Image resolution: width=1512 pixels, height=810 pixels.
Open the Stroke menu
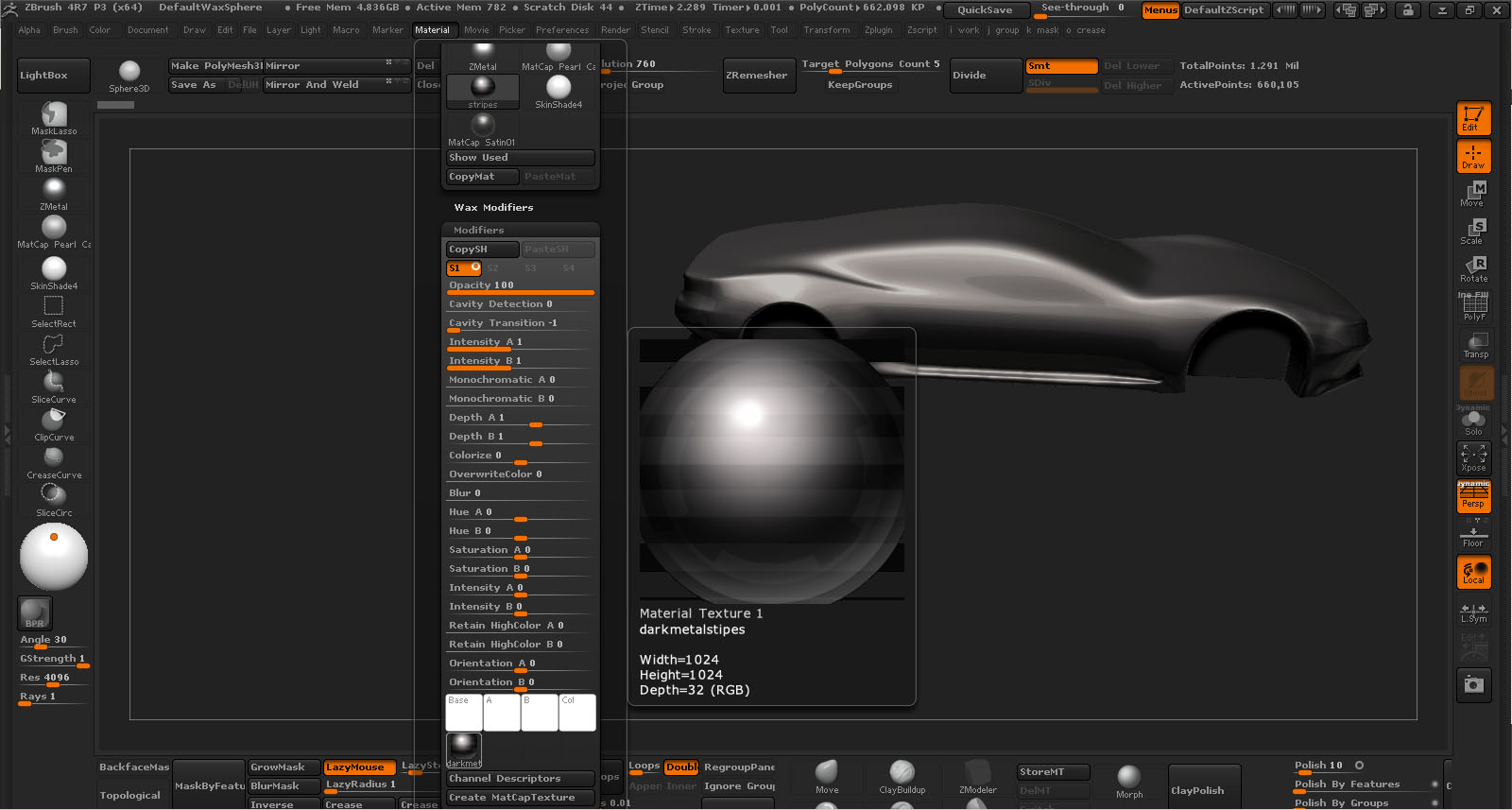pos(696,30)
